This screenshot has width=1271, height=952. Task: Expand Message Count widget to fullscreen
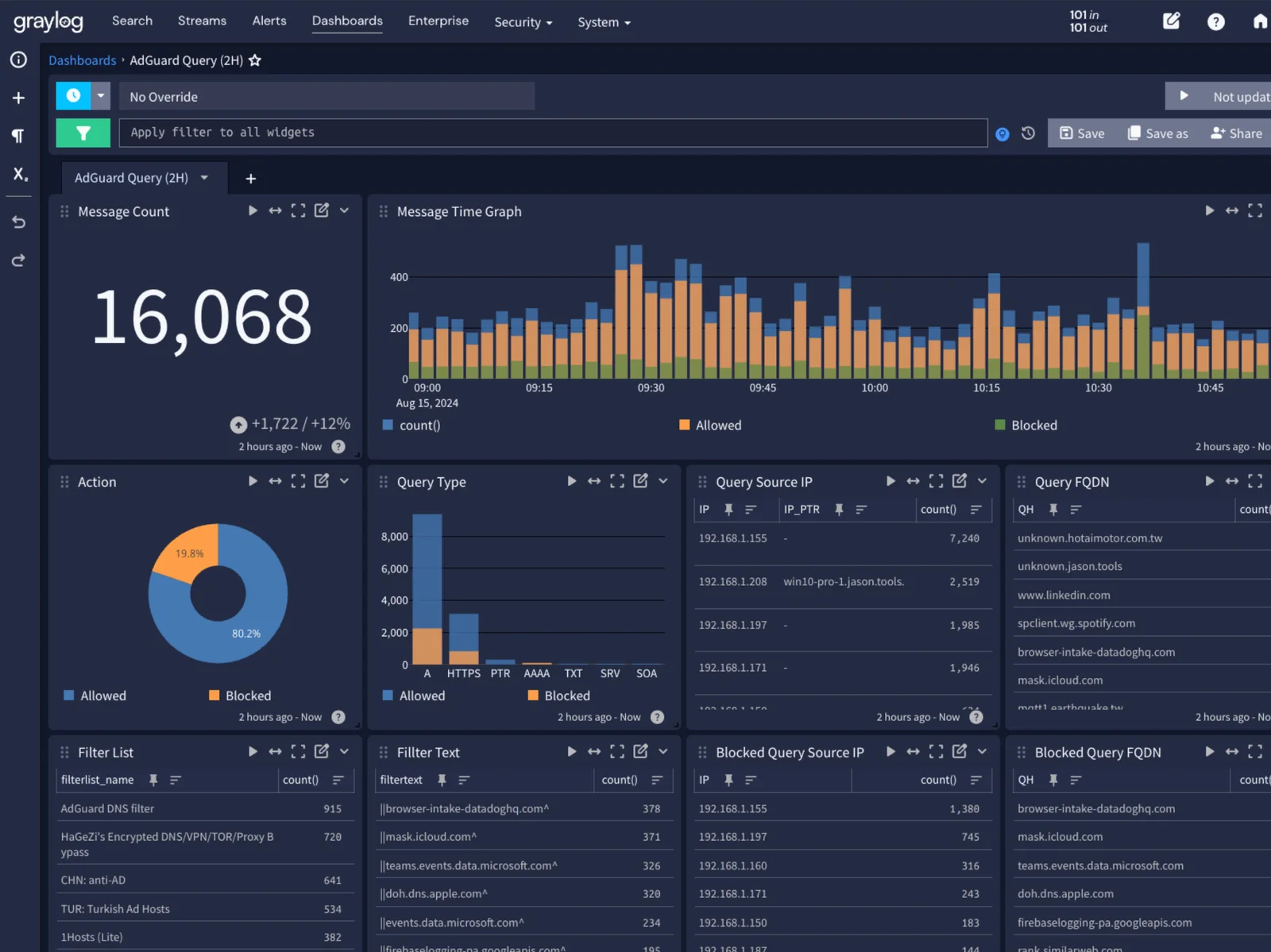[298, 210]
